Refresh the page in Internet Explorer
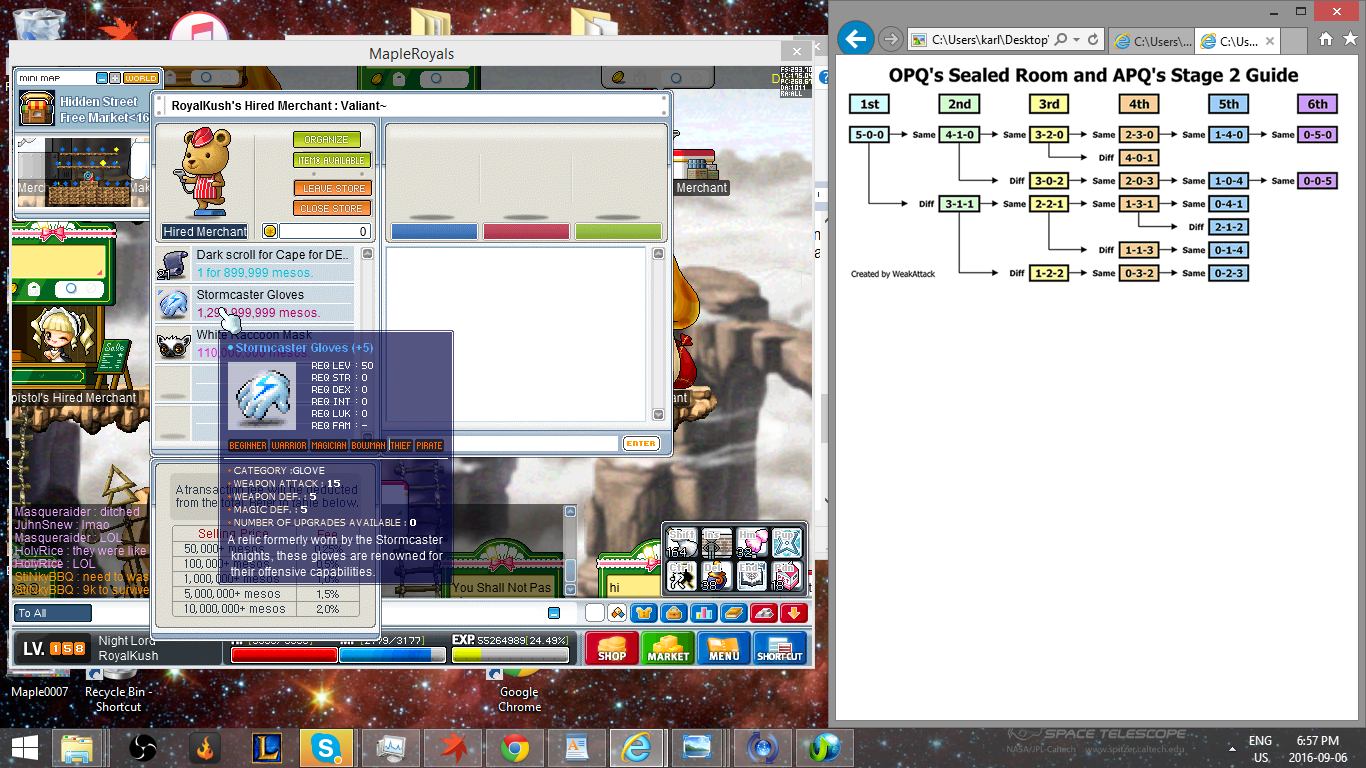The width and height of the screenshot is (1366, 768). [1093, 40]
